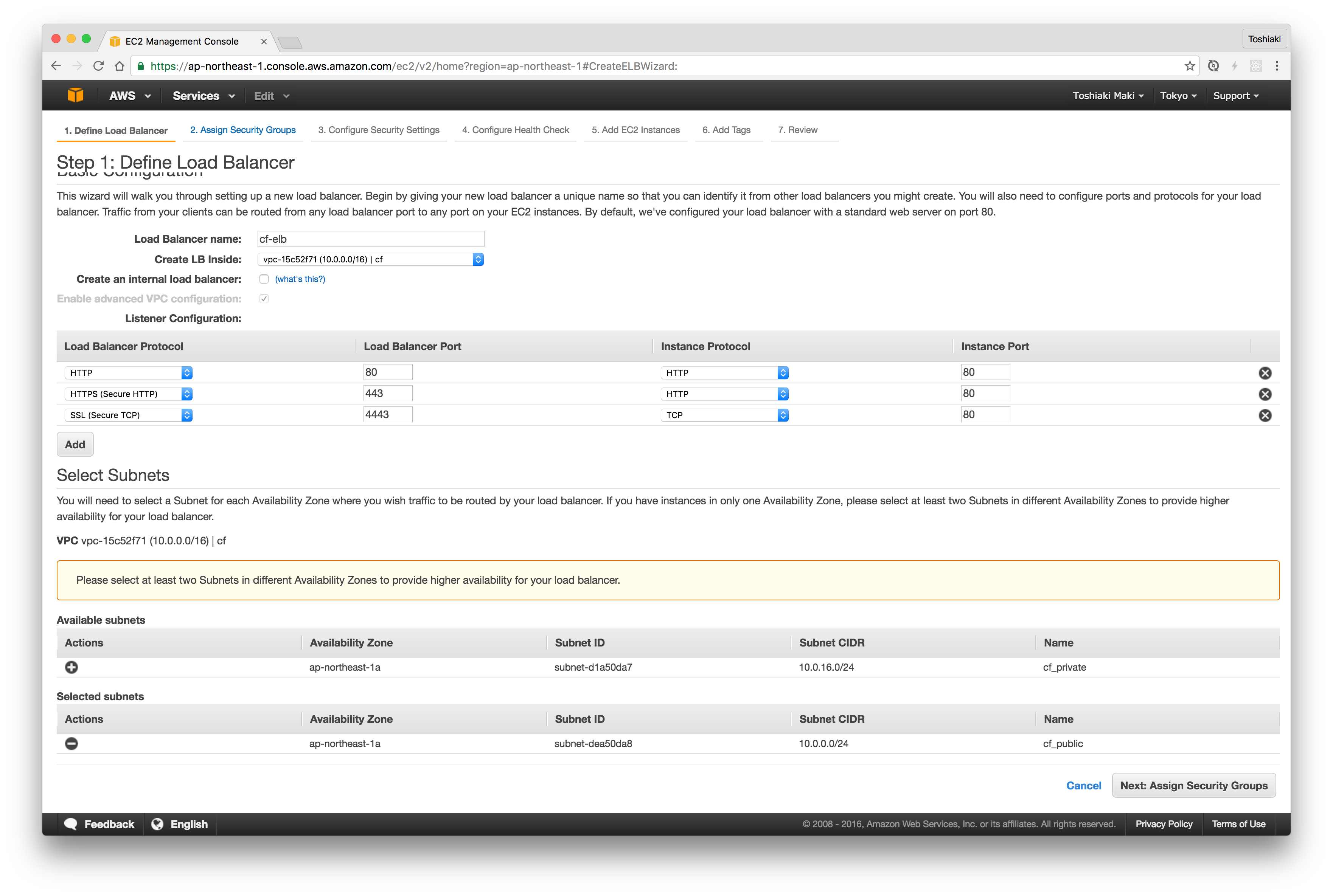Click the browser address bar URL

[x=413, y=66]
